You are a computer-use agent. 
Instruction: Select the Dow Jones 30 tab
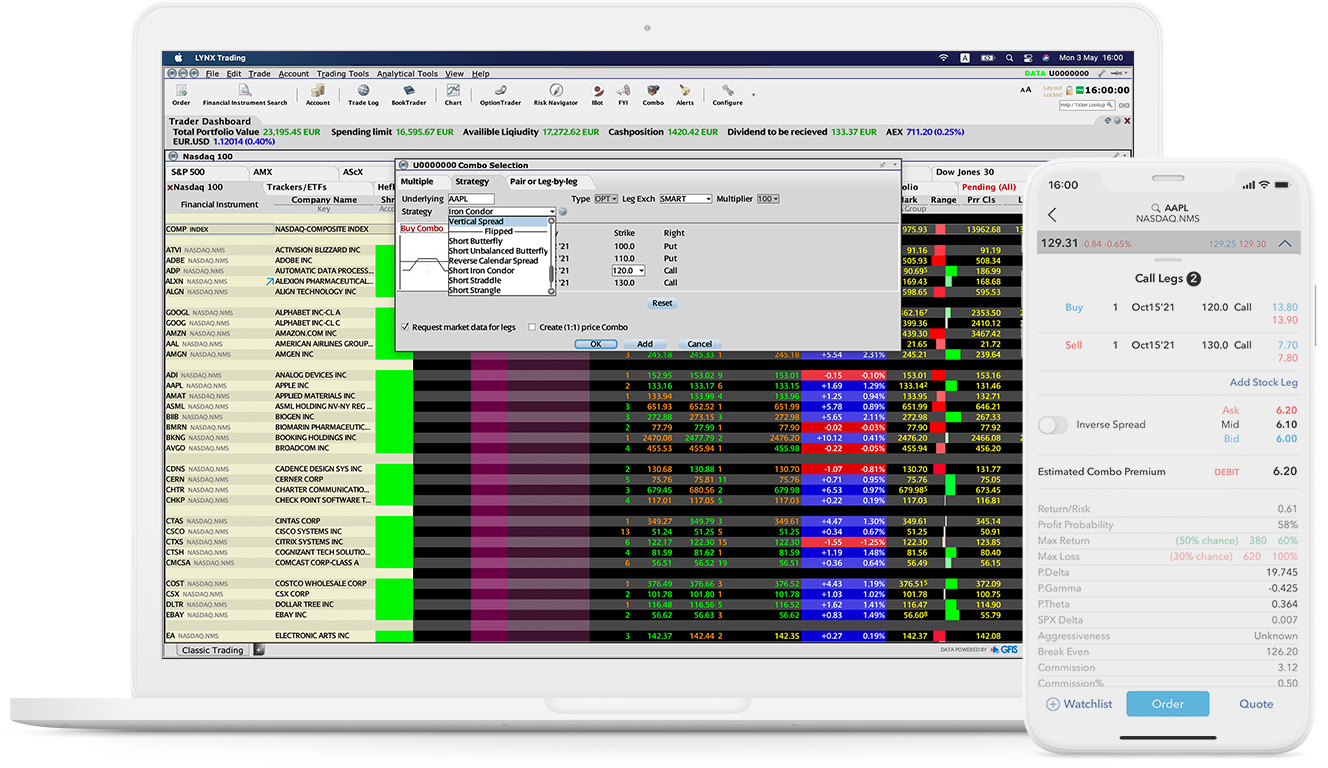(966, 172)
